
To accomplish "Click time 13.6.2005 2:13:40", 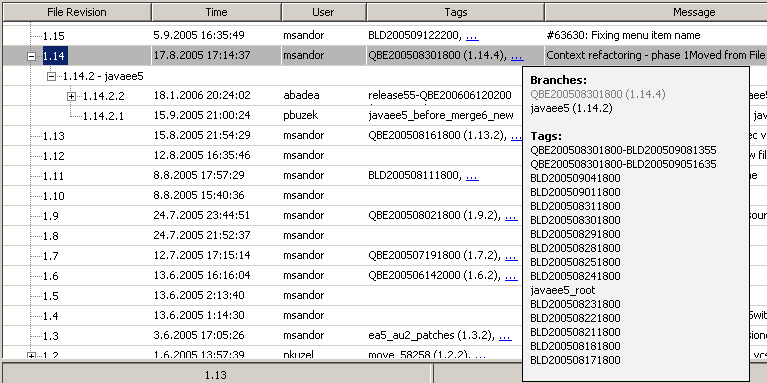I will coord(198,295).
